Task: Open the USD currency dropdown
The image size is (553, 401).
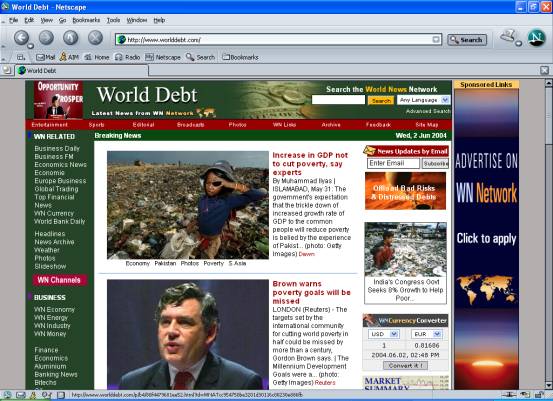Action: pos(384,334)
